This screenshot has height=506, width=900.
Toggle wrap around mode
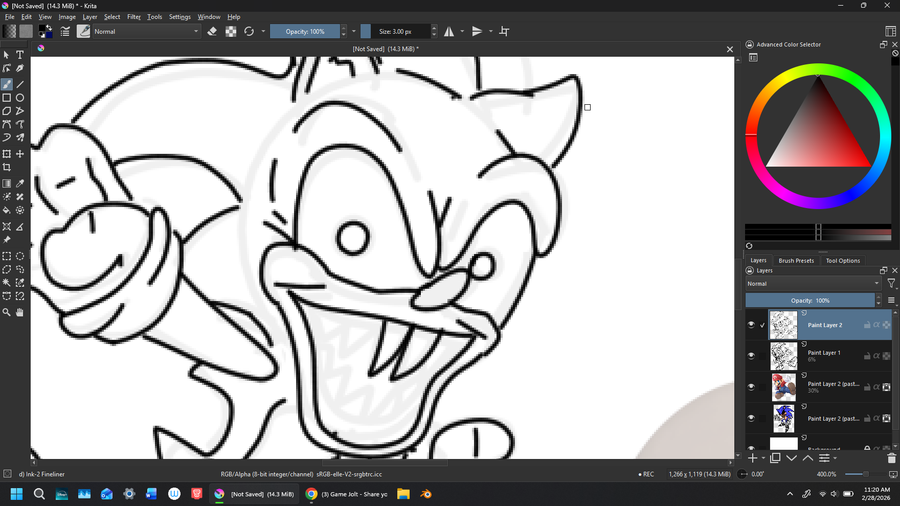tap(504, 32)
